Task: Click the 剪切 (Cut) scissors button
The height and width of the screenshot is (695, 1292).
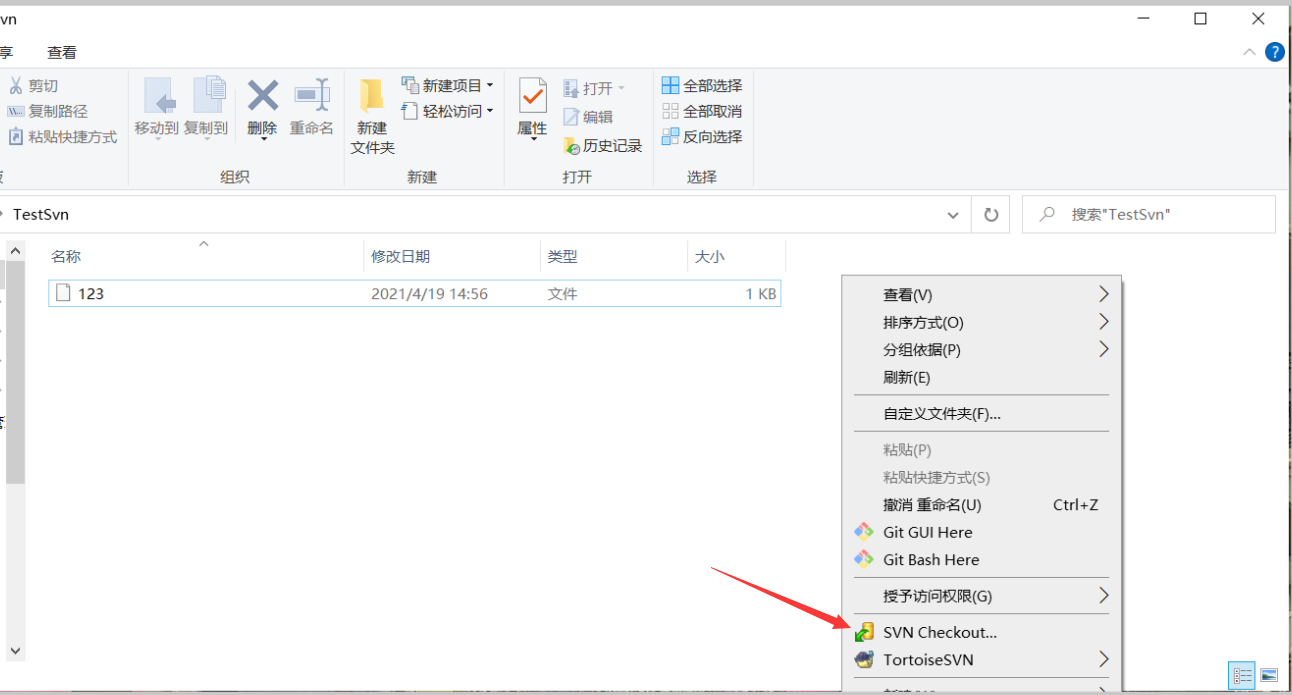Action: click(33, 86)
